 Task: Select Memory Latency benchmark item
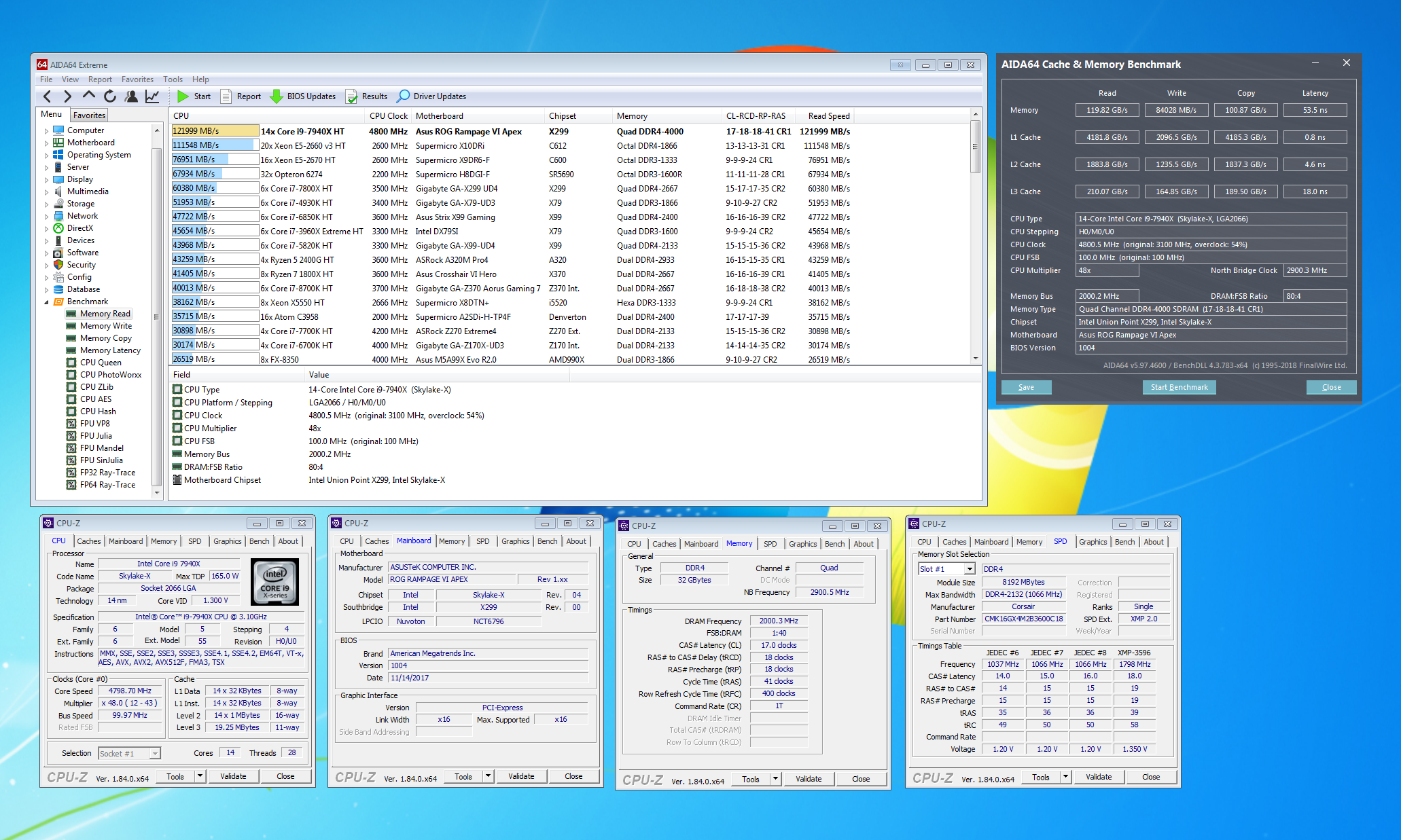(x=109, y=350)
